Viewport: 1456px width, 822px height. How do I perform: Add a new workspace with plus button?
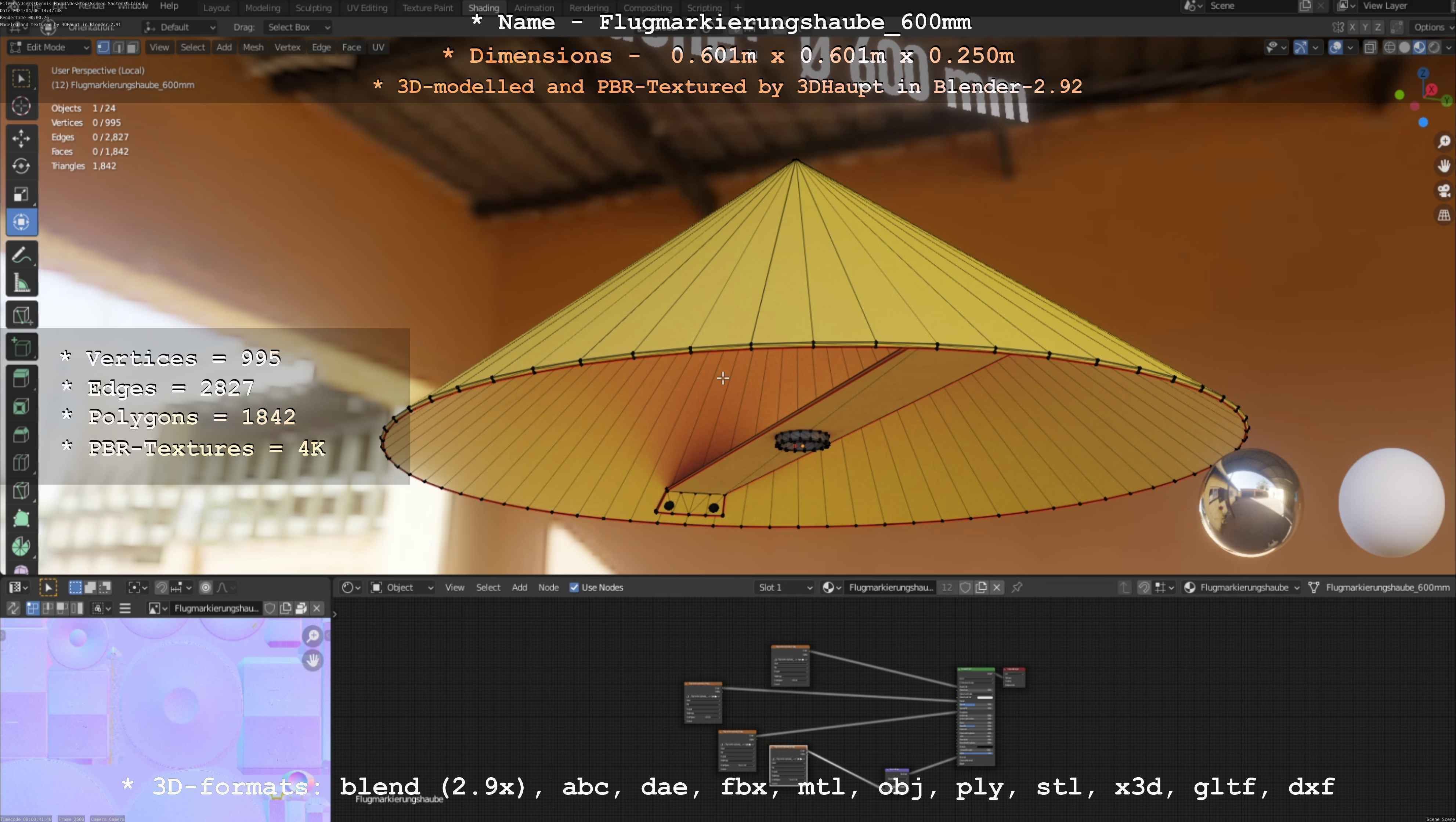[738, 8]
